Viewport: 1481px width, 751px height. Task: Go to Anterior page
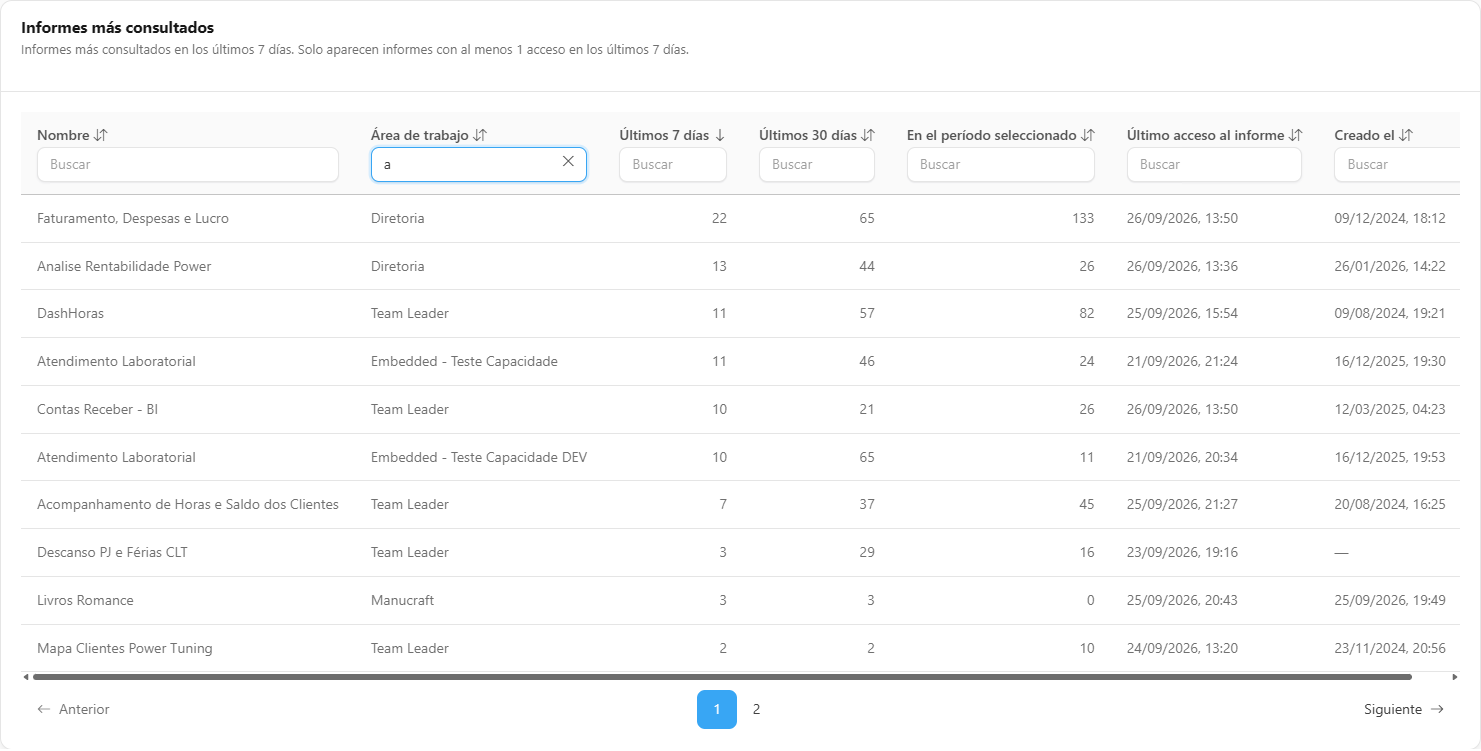coord(73,709)
